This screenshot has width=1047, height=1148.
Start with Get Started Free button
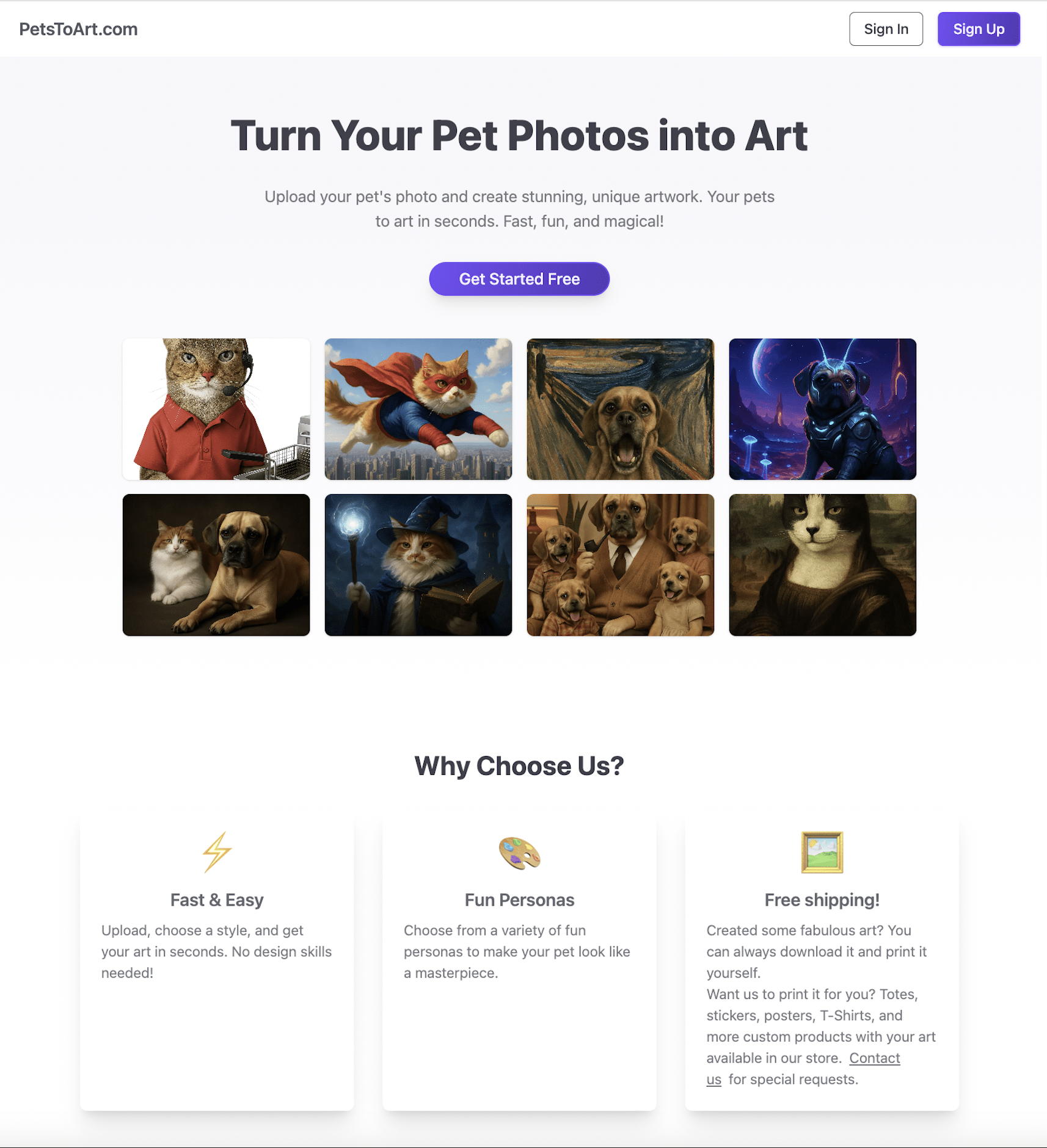(x=519, y=279)
